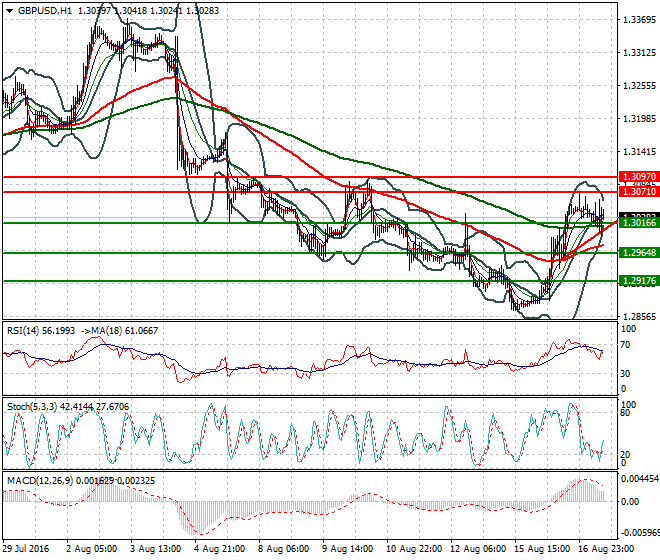Click the 16 Aug 23:00 time label
The width and height of the screenshot is (660, 560).
(x=606, y=549)
